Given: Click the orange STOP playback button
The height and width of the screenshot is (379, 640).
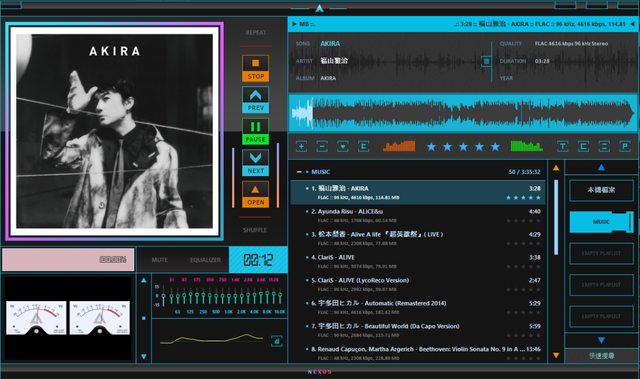Looking at the screenshot, I should [x=256, y=68].
